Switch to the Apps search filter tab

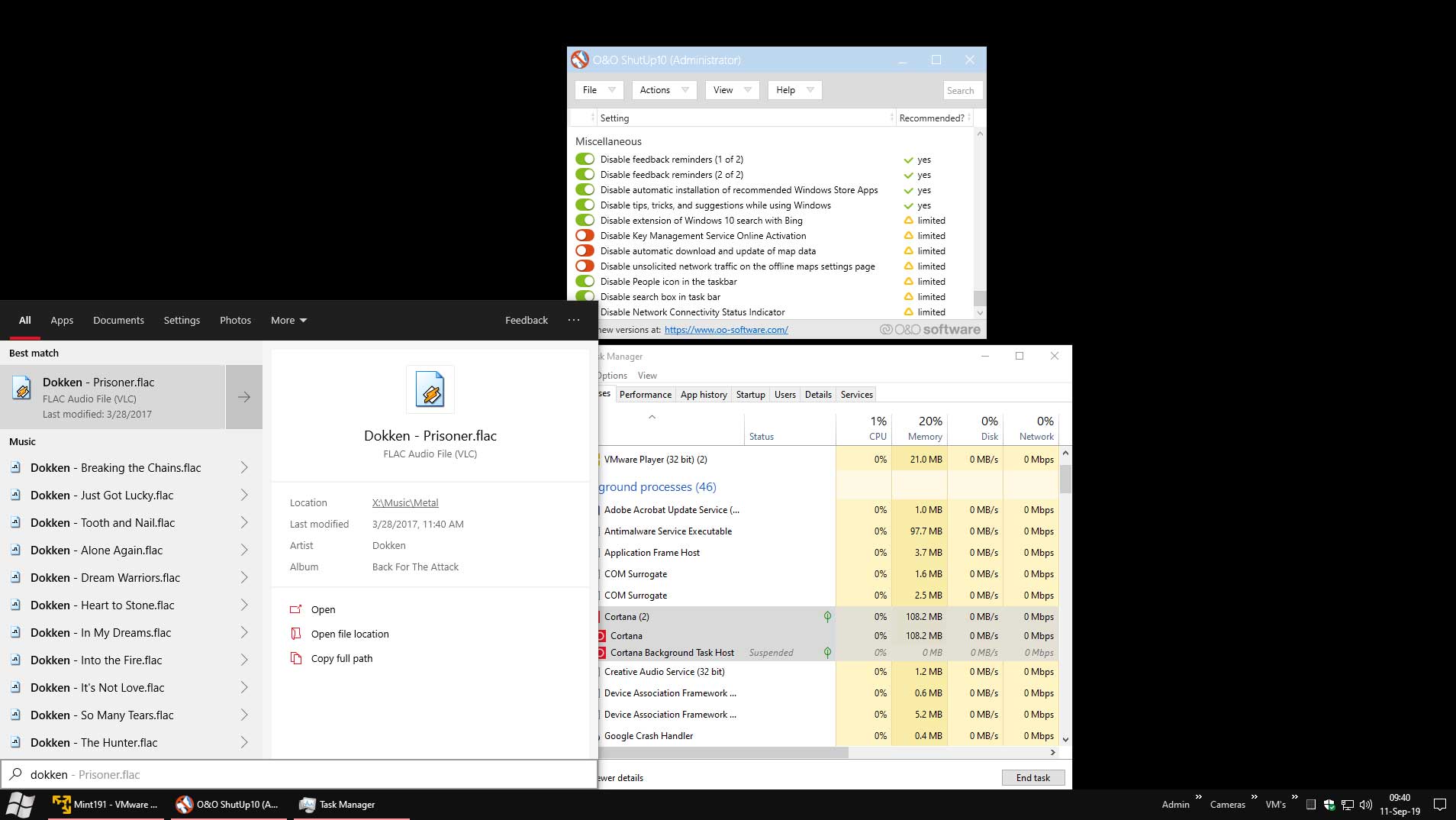pyautogui.click(x=62, y=320)
